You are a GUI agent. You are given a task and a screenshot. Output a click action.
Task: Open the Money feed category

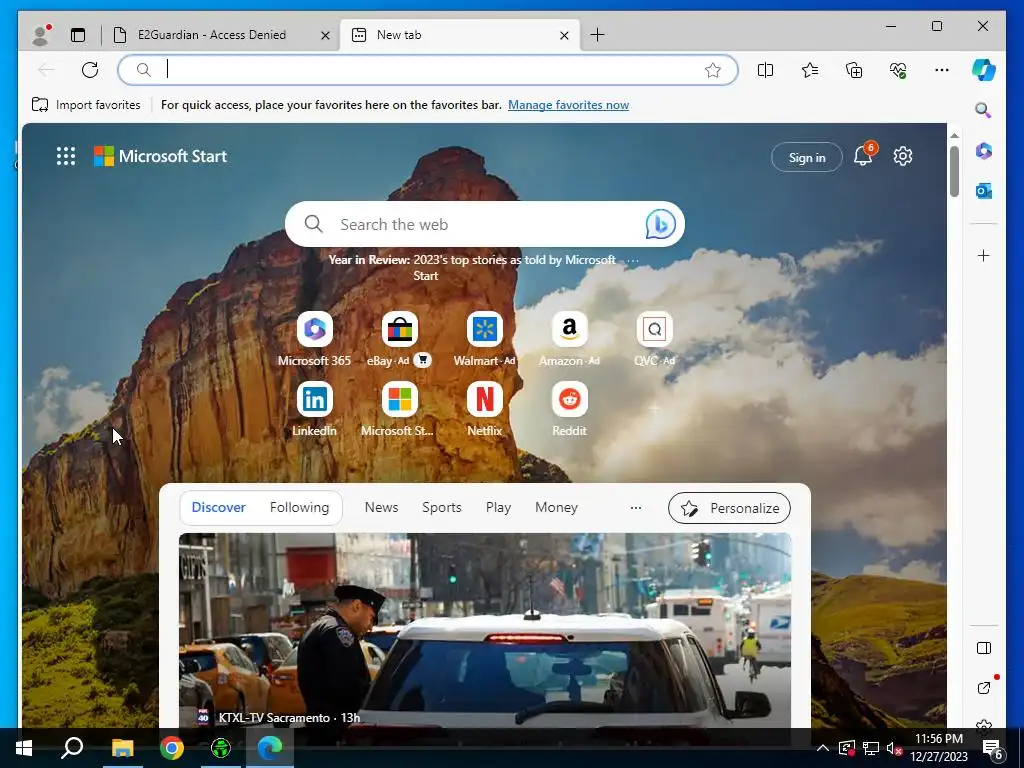coord(556,507)
